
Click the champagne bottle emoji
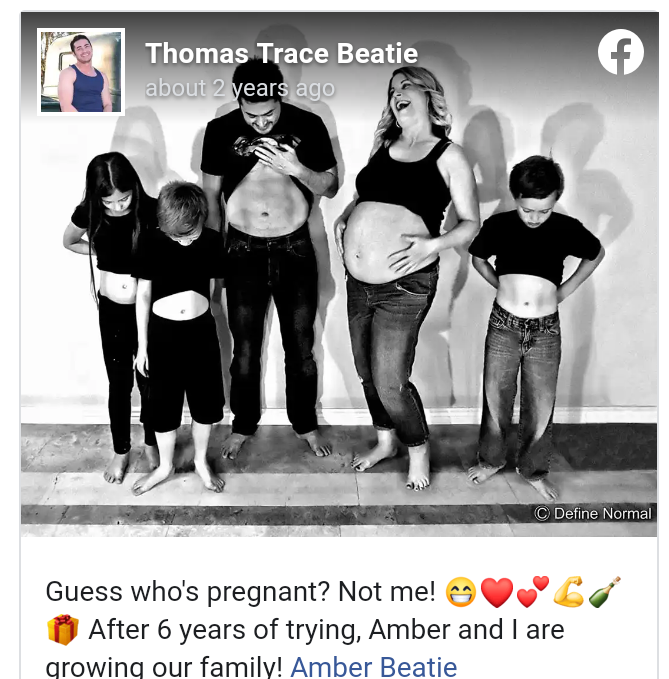(604, 592)
